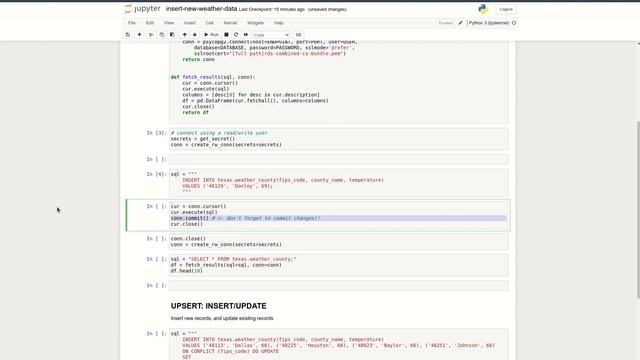This screenshot has height=360, width=640.
Task: Click the UPSERT: INSERT/UPDATE heading
Action: (x=218, y=306)
